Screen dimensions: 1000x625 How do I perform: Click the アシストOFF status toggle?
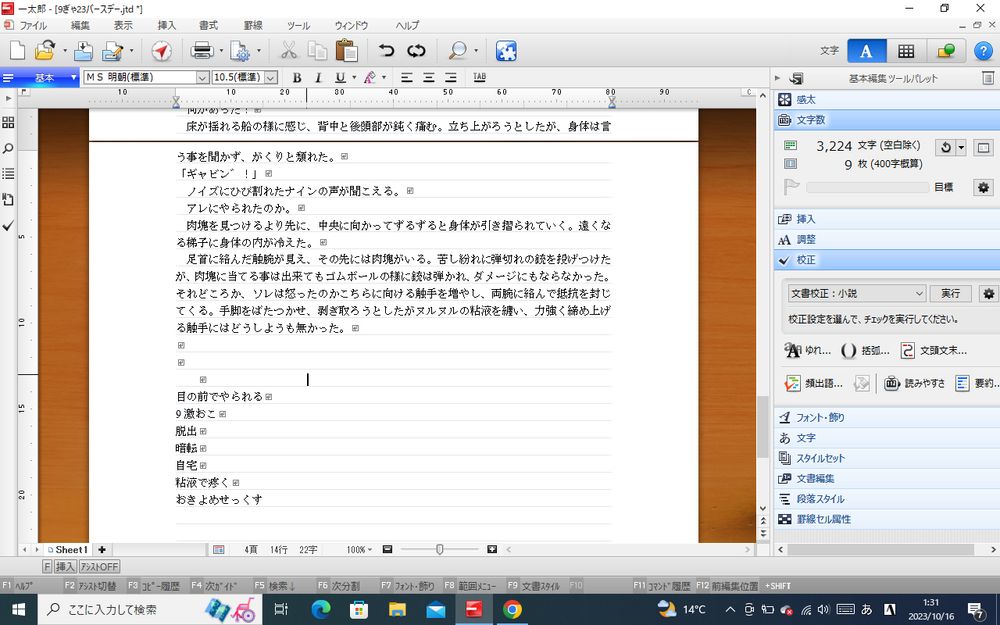coord(99,567)
